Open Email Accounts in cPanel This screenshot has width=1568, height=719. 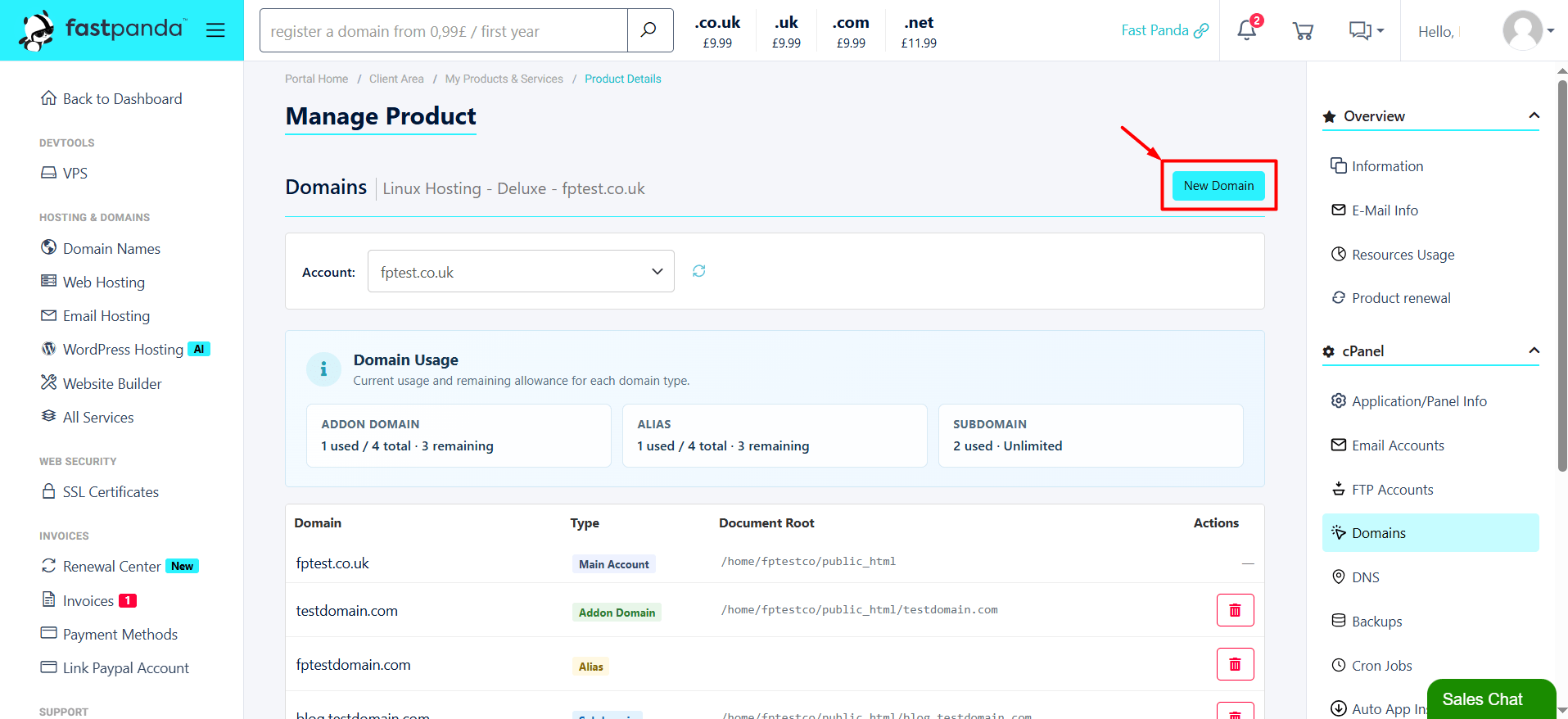coord(1388,445)
